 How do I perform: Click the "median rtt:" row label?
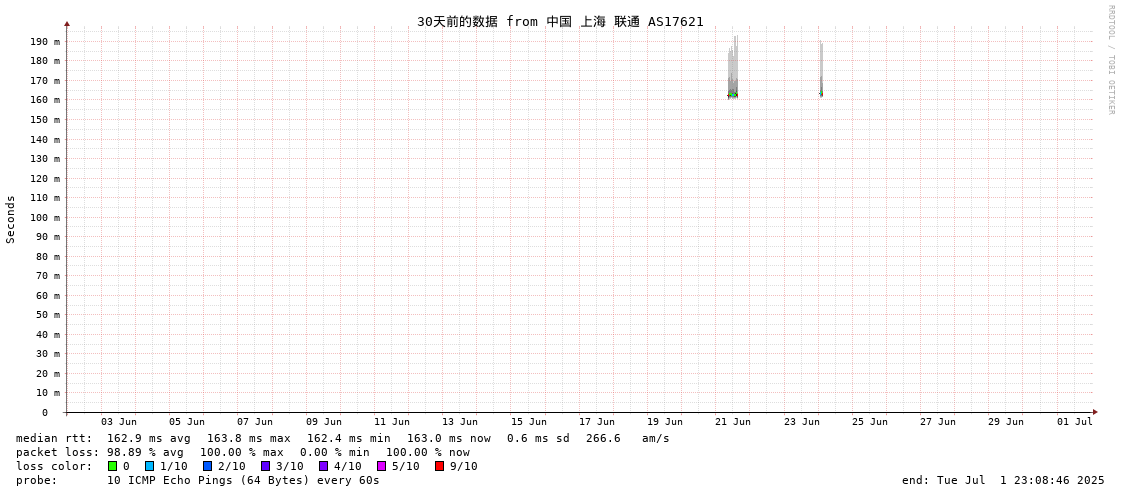coord(54,438)
